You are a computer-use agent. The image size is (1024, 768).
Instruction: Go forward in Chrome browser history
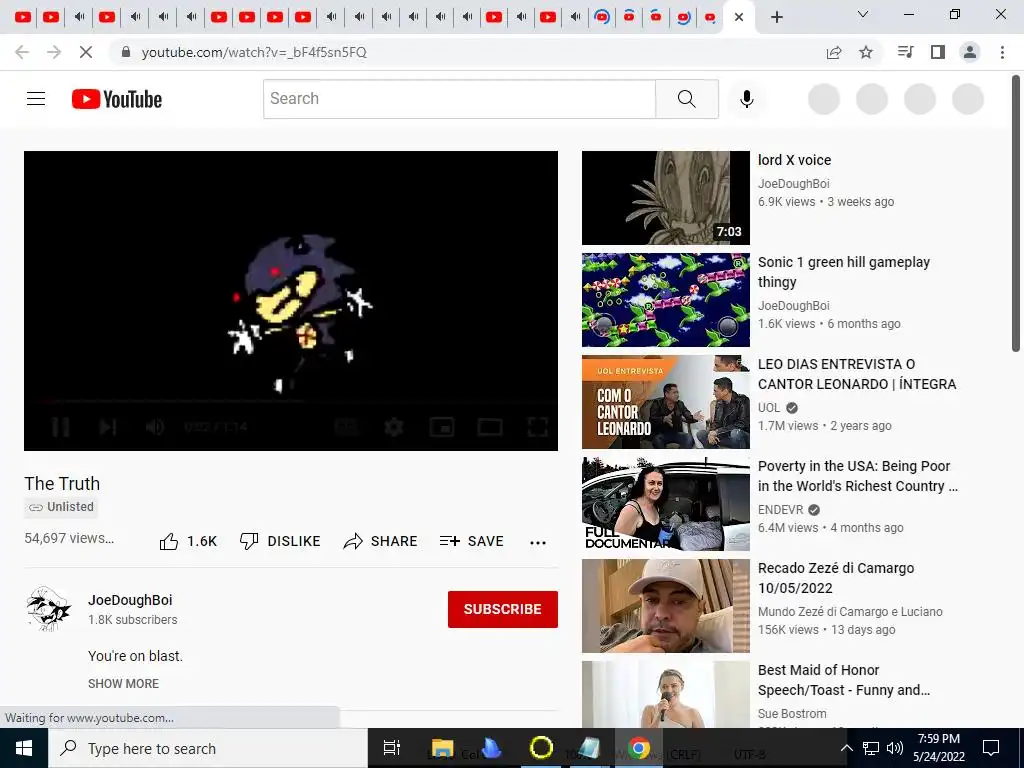point(54,52)
